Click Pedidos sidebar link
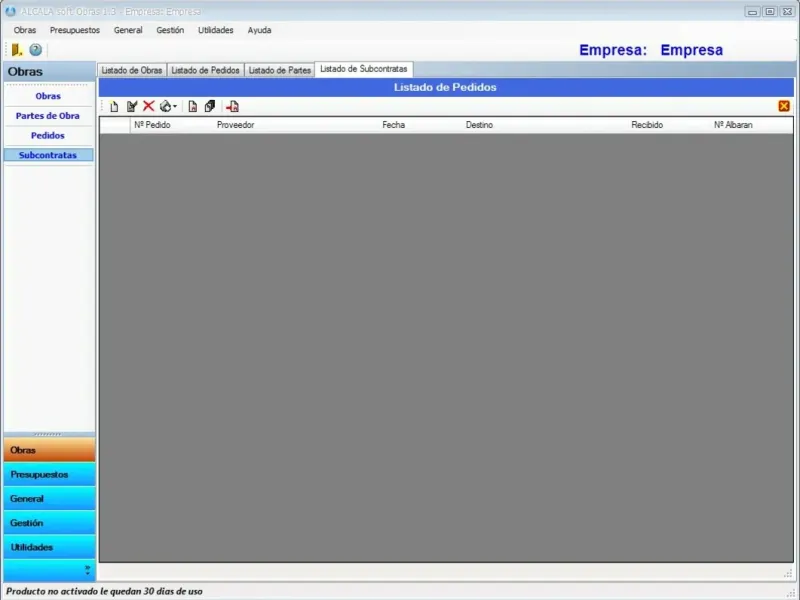The width and height of the screenshot is (800, 600). [48, 135]
